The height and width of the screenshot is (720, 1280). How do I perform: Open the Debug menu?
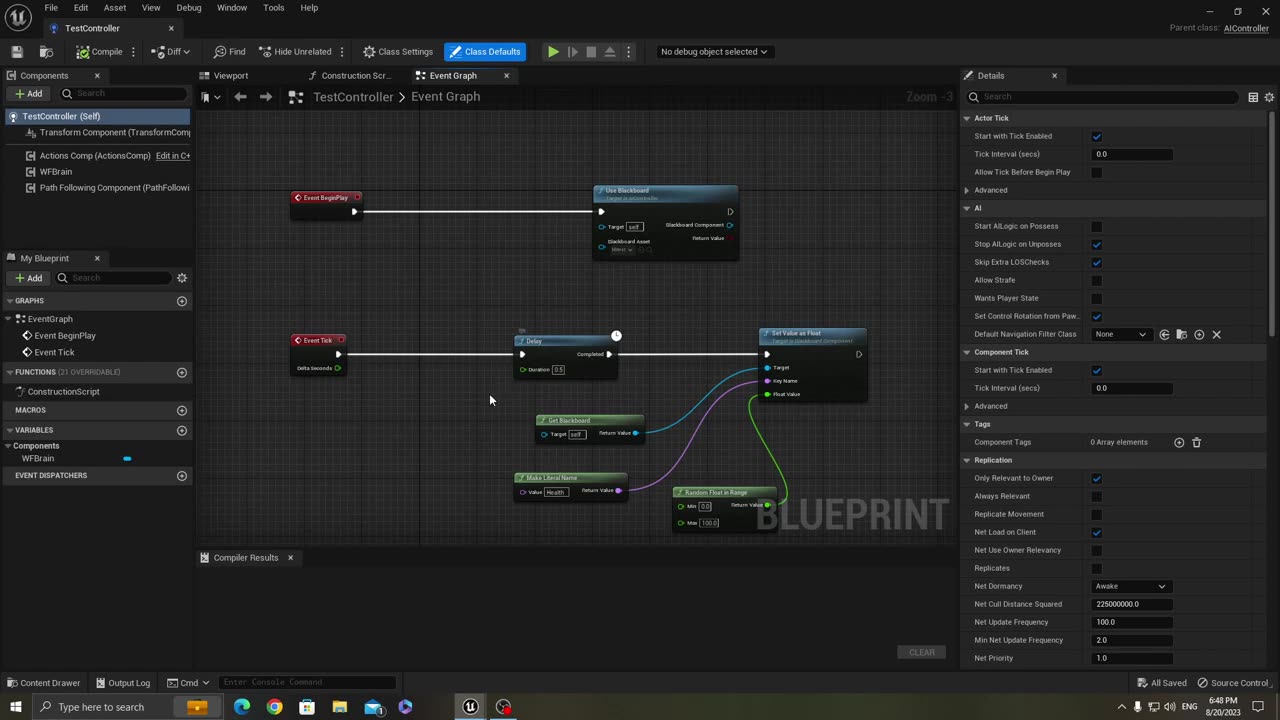189,8
